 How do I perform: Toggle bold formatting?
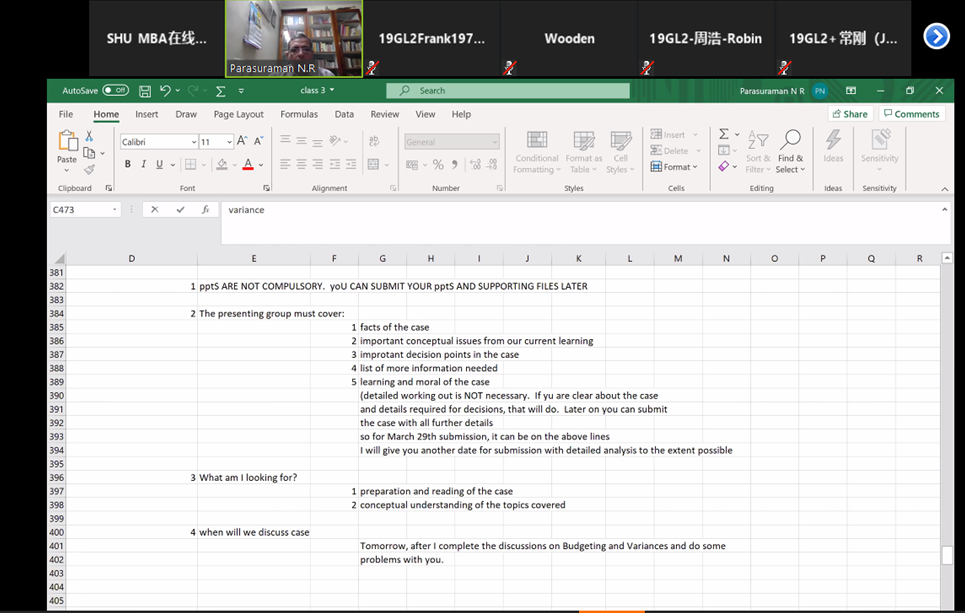127,164
